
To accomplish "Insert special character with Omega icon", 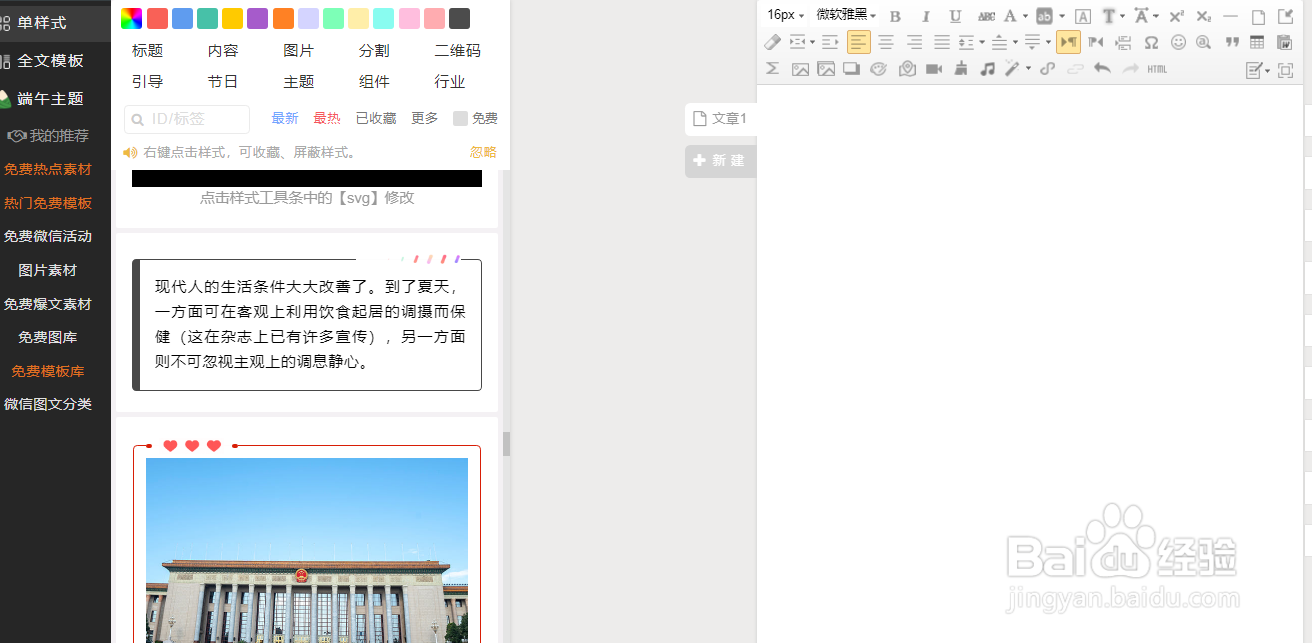I will (x=1151, y=42).
